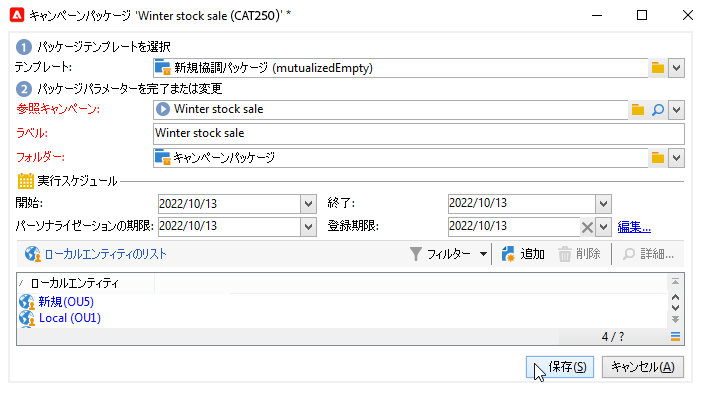722x405 pixels.
Task: Open the ローカルエンティティのリスト link
Action: 104,254
